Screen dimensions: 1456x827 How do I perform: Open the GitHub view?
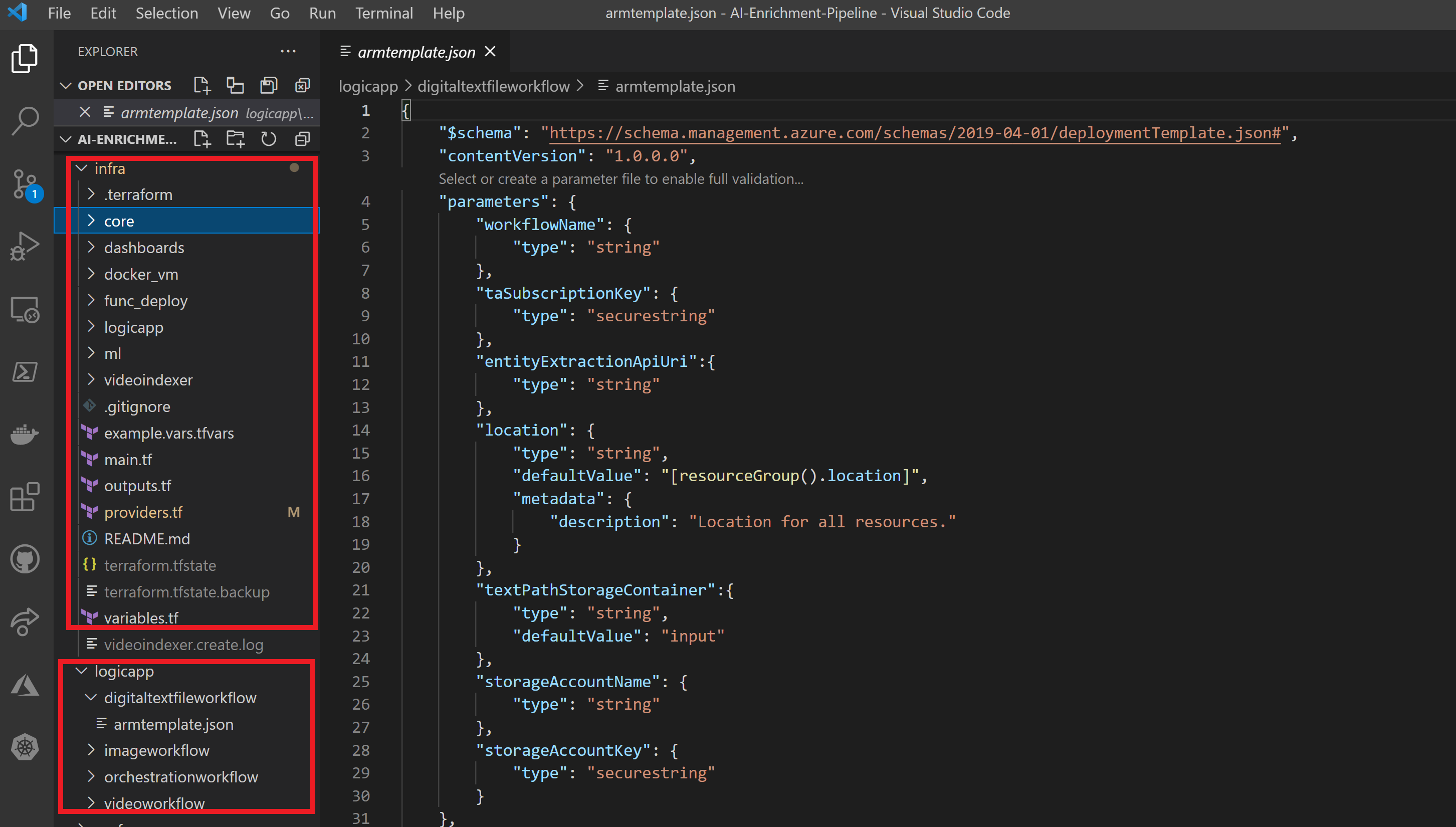25,559
